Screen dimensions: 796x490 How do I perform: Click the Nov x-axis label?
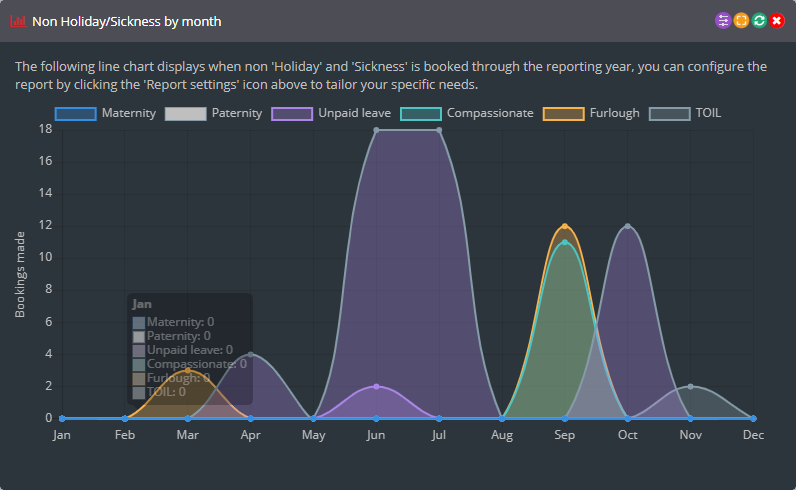pos(690,435)
